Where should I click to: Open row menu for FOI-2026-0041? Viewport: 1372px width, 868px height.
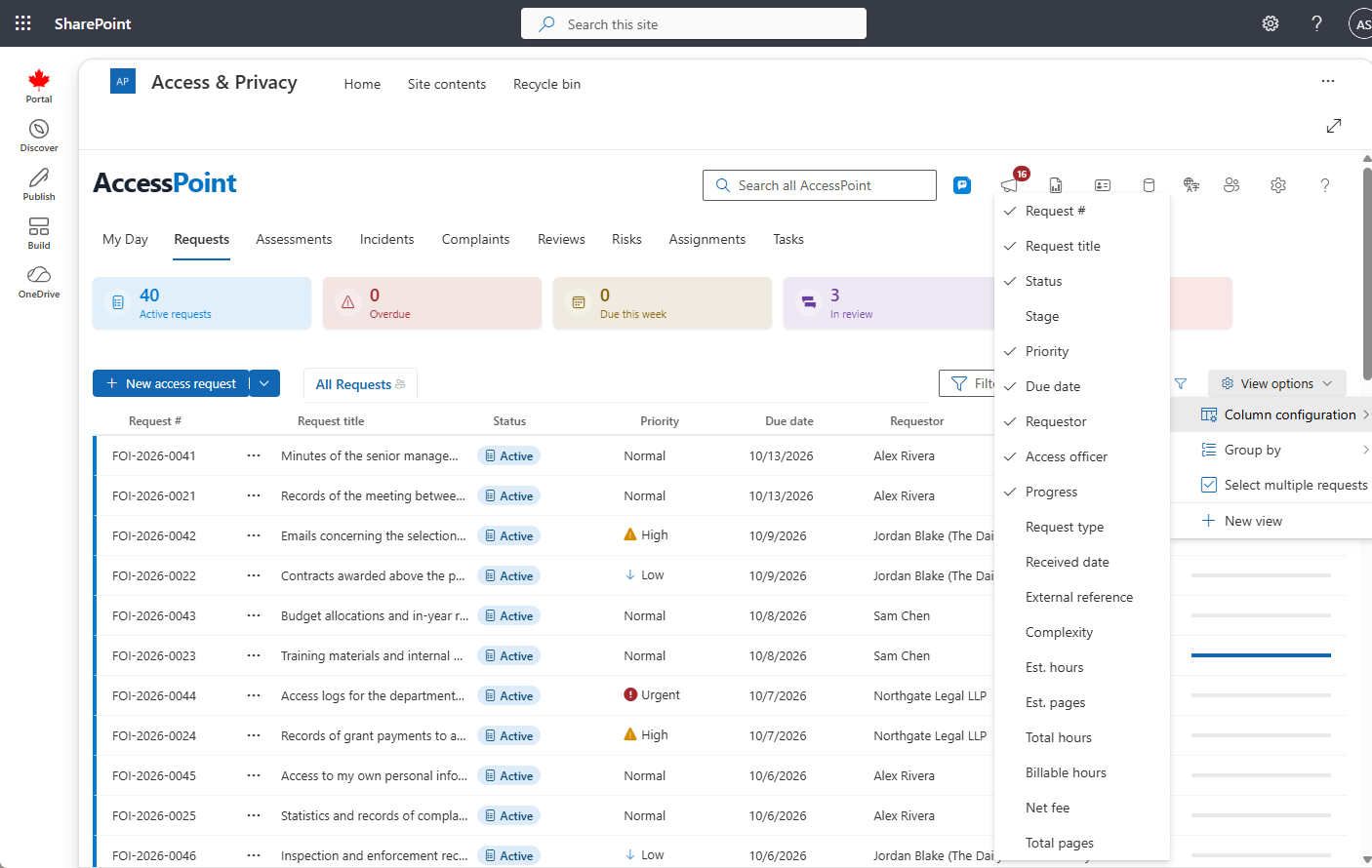click(254, 455)
